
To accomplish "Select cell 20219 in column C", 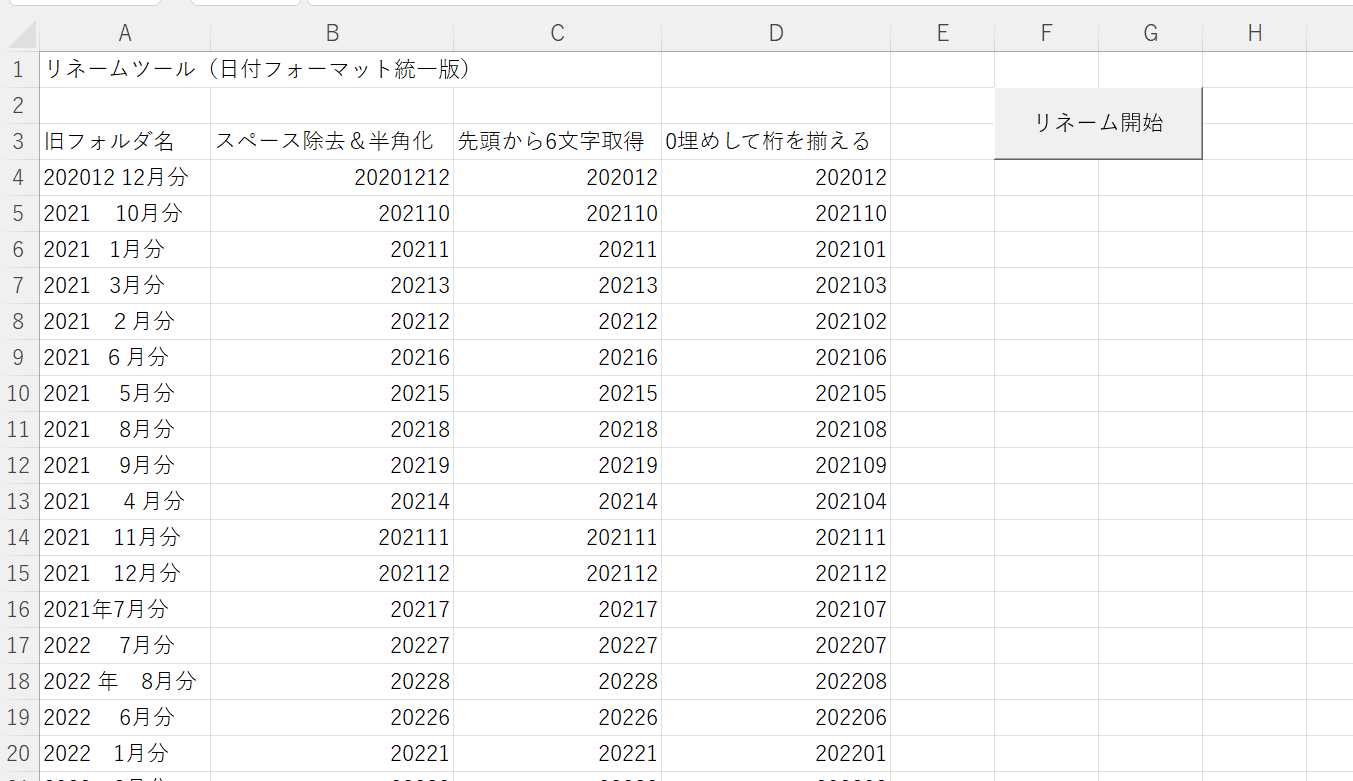I will pyautogui.click(x=557, y=466).
